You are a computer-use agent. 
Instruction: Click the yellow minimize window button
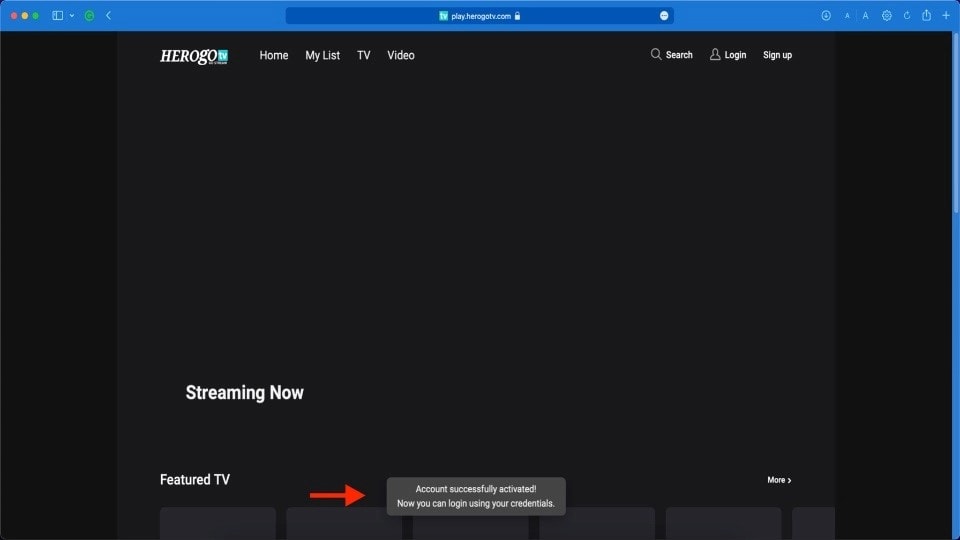(24, 16)
